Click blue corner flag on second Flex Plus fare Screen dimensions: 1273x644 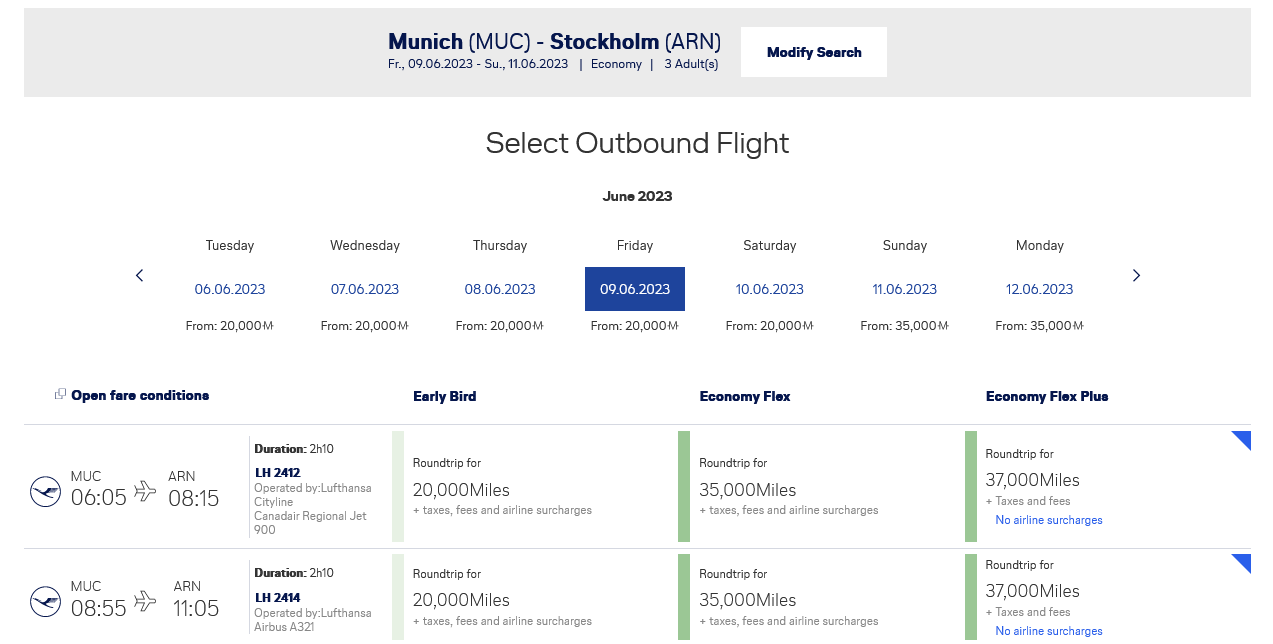(1243, 561)
